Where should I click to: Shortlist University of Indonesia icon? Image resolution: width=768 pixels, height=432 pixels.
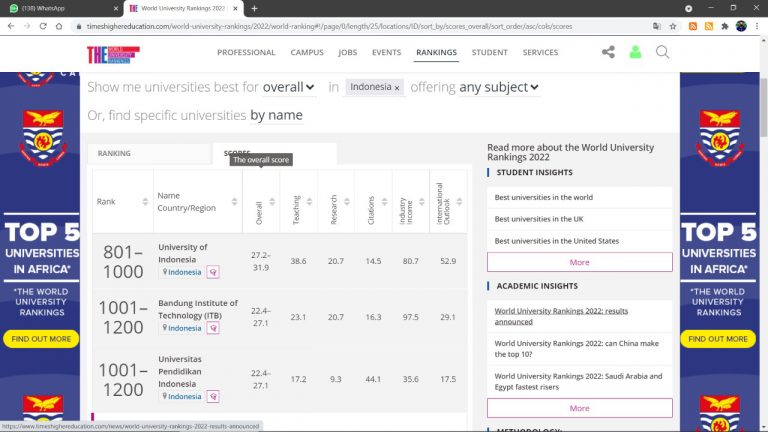213,272
